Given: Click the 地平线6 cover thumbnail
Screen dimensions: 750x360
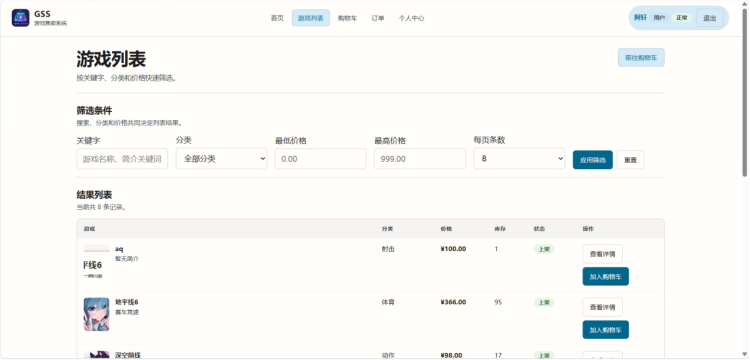Looking at the screenshot, I should pyautogui.click(x=97, y=314).
